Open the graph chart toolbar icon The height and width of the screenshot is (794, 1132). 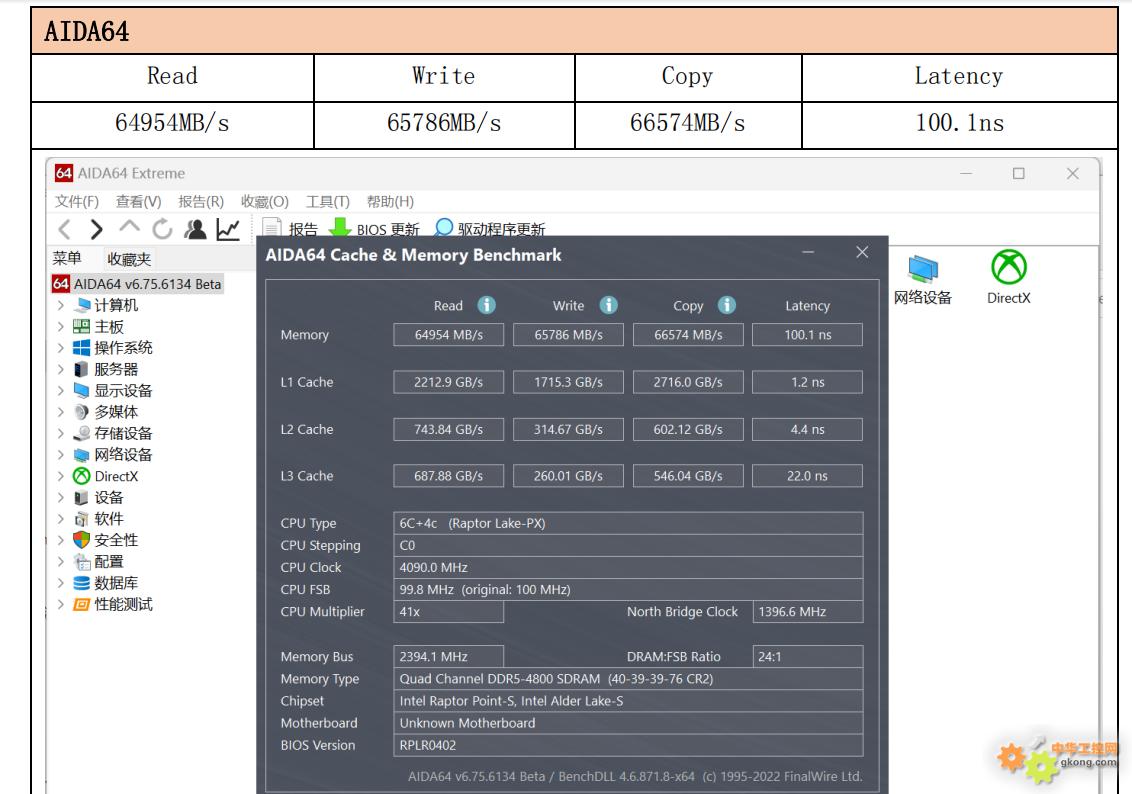(228, 229)
